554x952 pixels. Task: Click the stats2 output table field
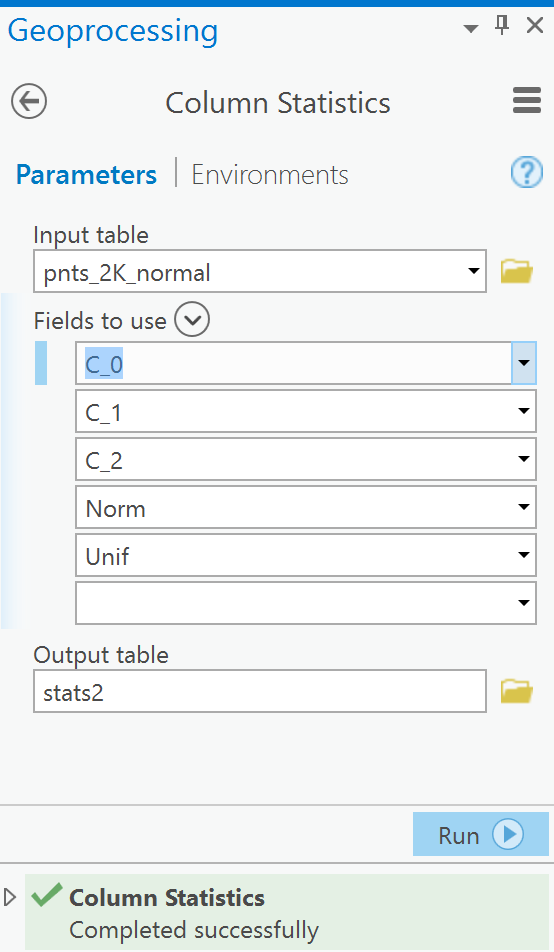(260, 691)
